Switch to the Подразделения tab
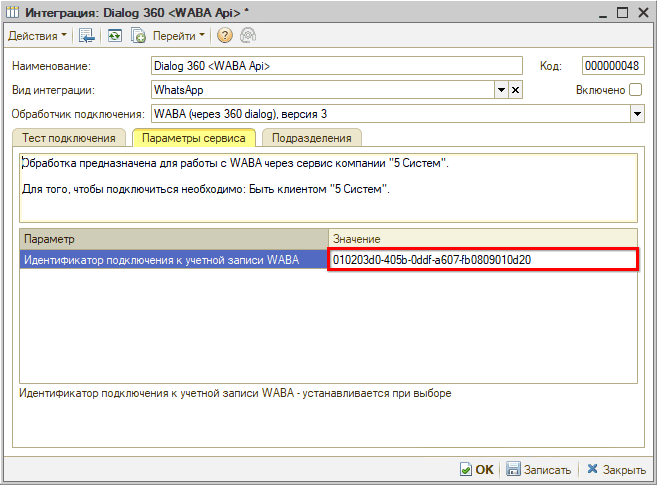This screenshot has height=485, width=657. [x=312, y=138]
